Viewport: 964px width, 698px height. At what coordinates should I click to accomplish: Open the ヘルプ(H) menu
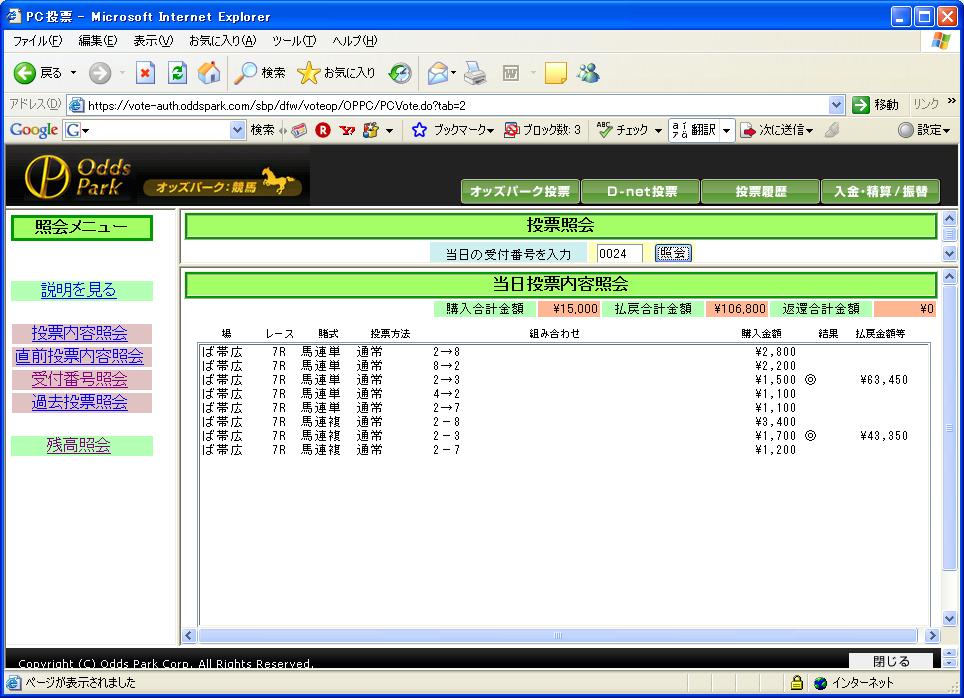tap(354, 41)
